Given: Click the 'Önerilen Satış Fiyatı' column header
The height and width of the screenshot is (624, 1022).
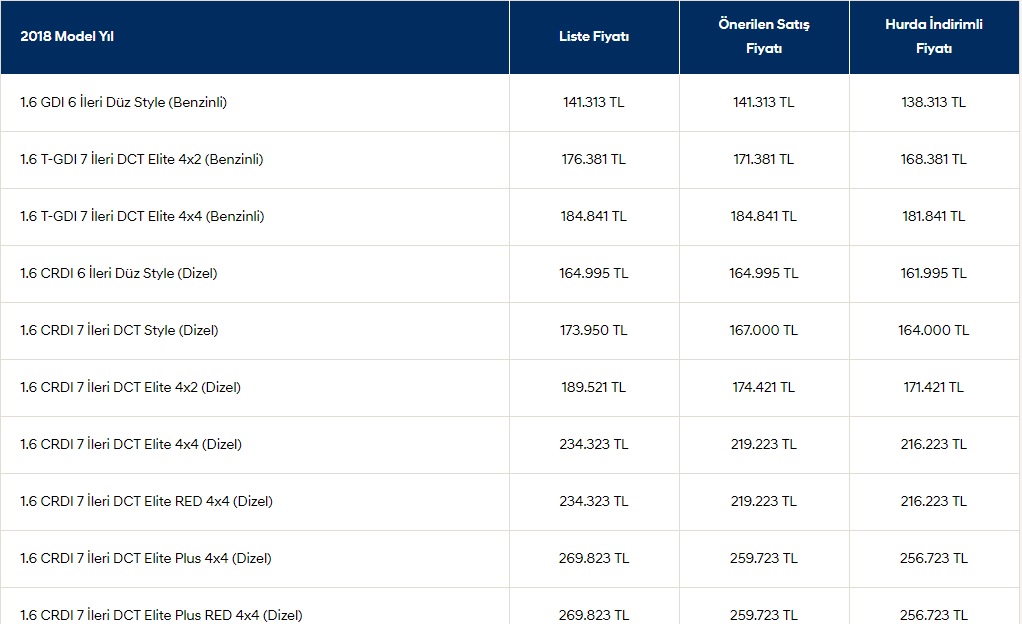Looking at the screenshot, I should 764,37.
